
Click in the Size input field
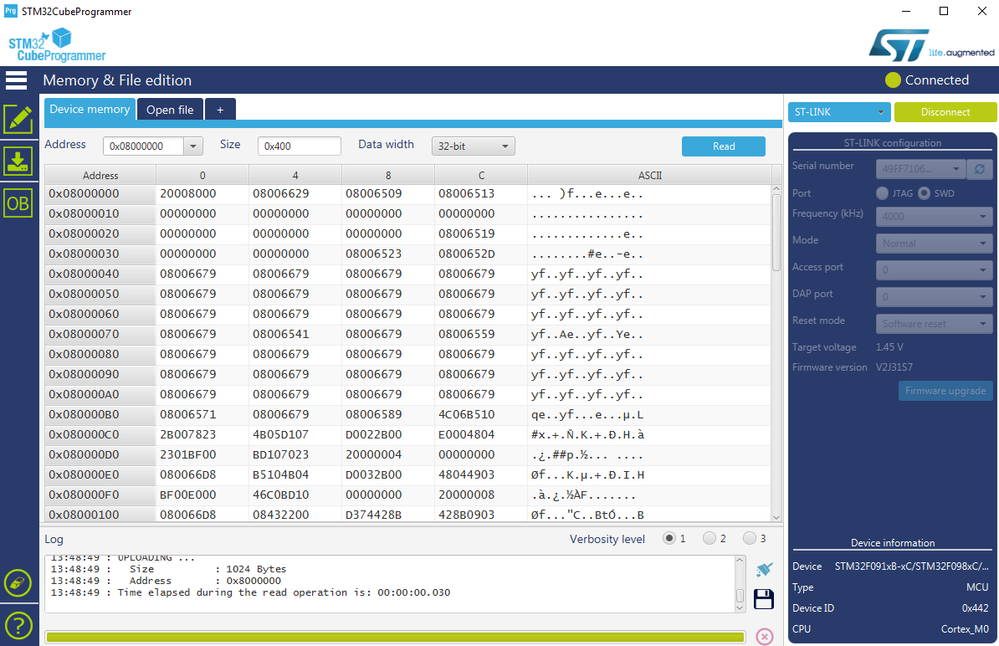299,146
